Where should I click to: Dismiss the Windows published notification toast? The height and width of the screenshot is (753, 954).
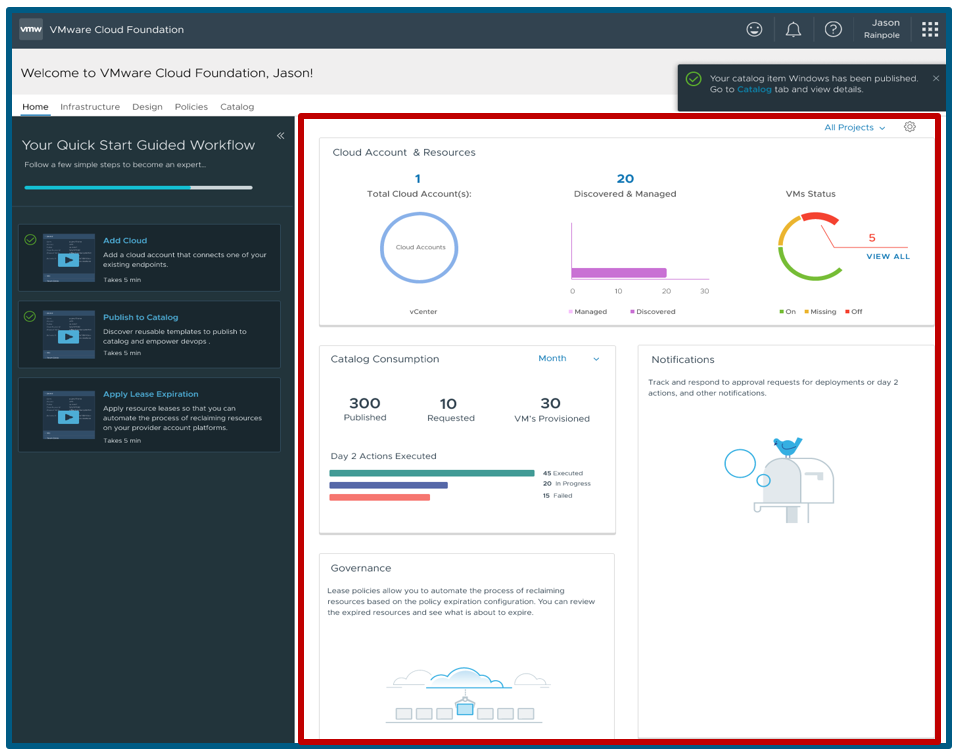935,77
